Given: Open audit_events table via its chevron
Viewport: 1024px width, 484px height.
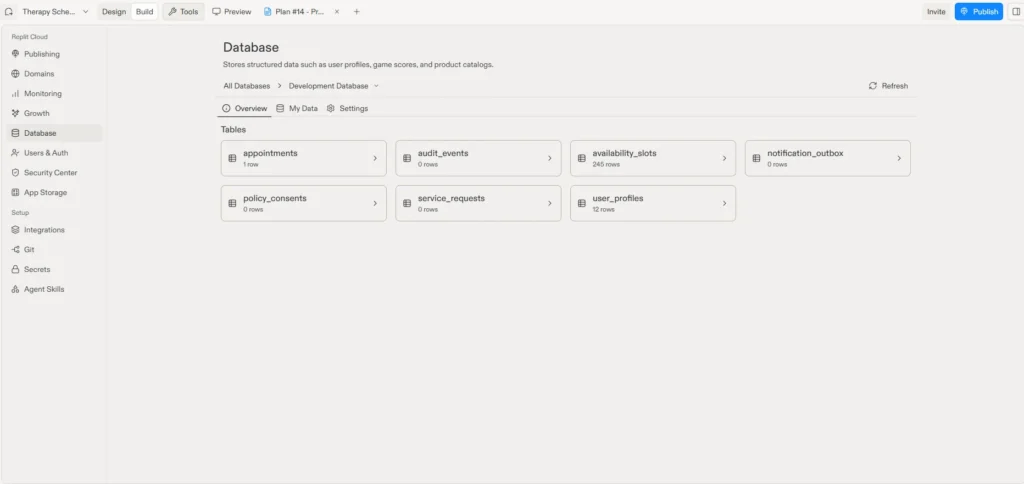Looking at the screenshot, I should (x=550, y=158).
